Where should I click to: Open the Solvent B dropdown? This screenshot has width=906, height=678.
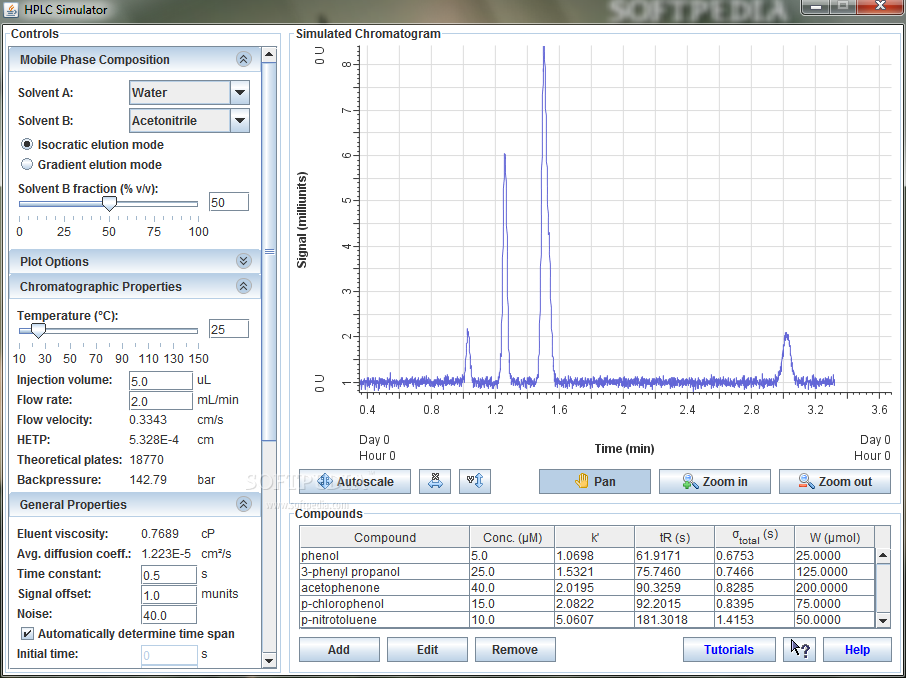pos(240,121)
